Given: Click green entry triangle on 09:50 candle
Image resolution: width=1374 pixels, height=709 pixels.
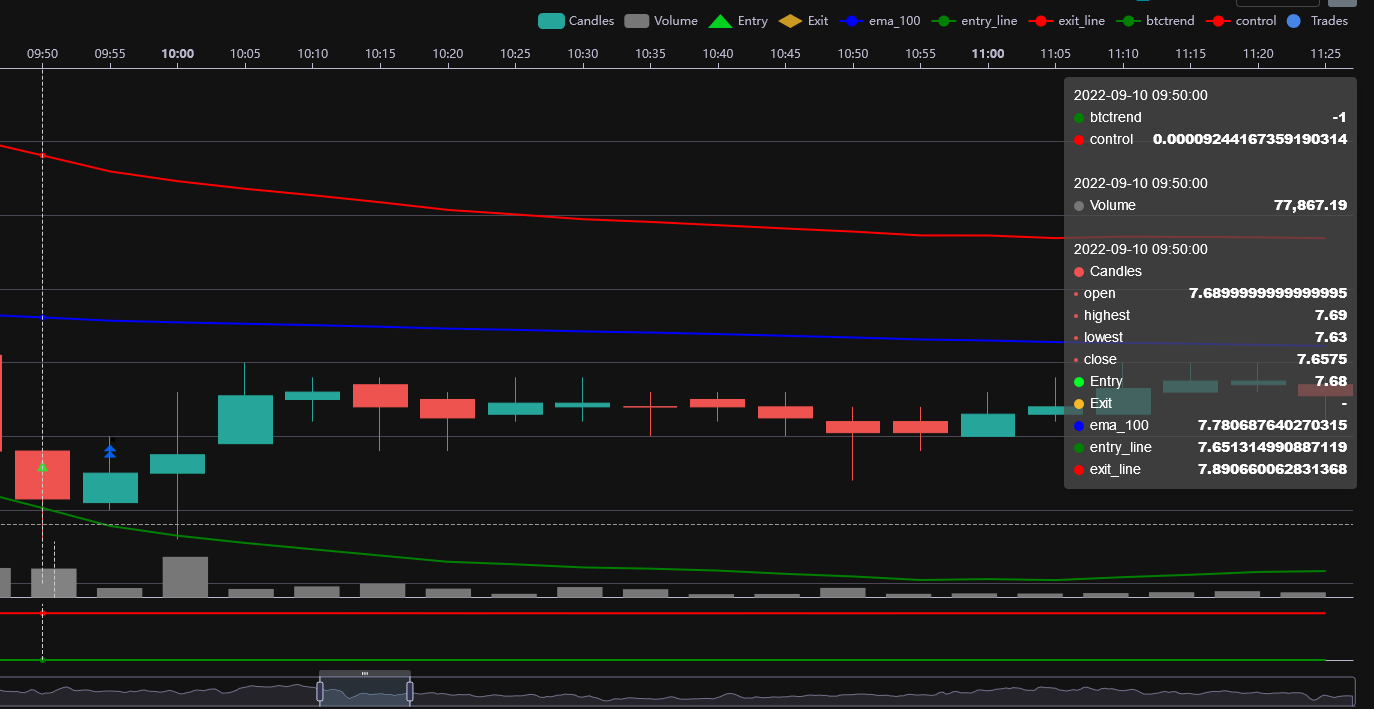Looking at the screenshot, I should [x=42, y=466].
